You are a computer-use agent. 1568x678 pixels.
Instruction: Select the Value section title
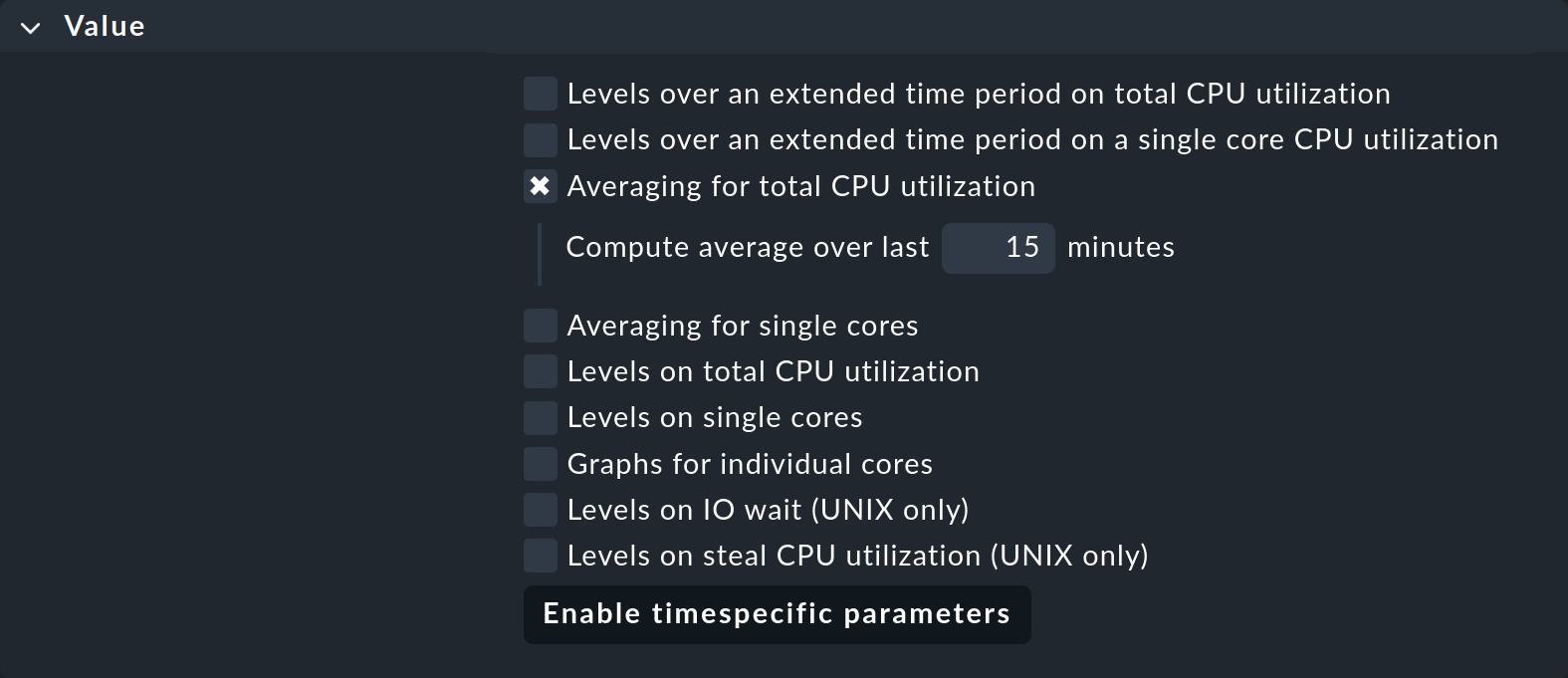(x=104, y=27)
